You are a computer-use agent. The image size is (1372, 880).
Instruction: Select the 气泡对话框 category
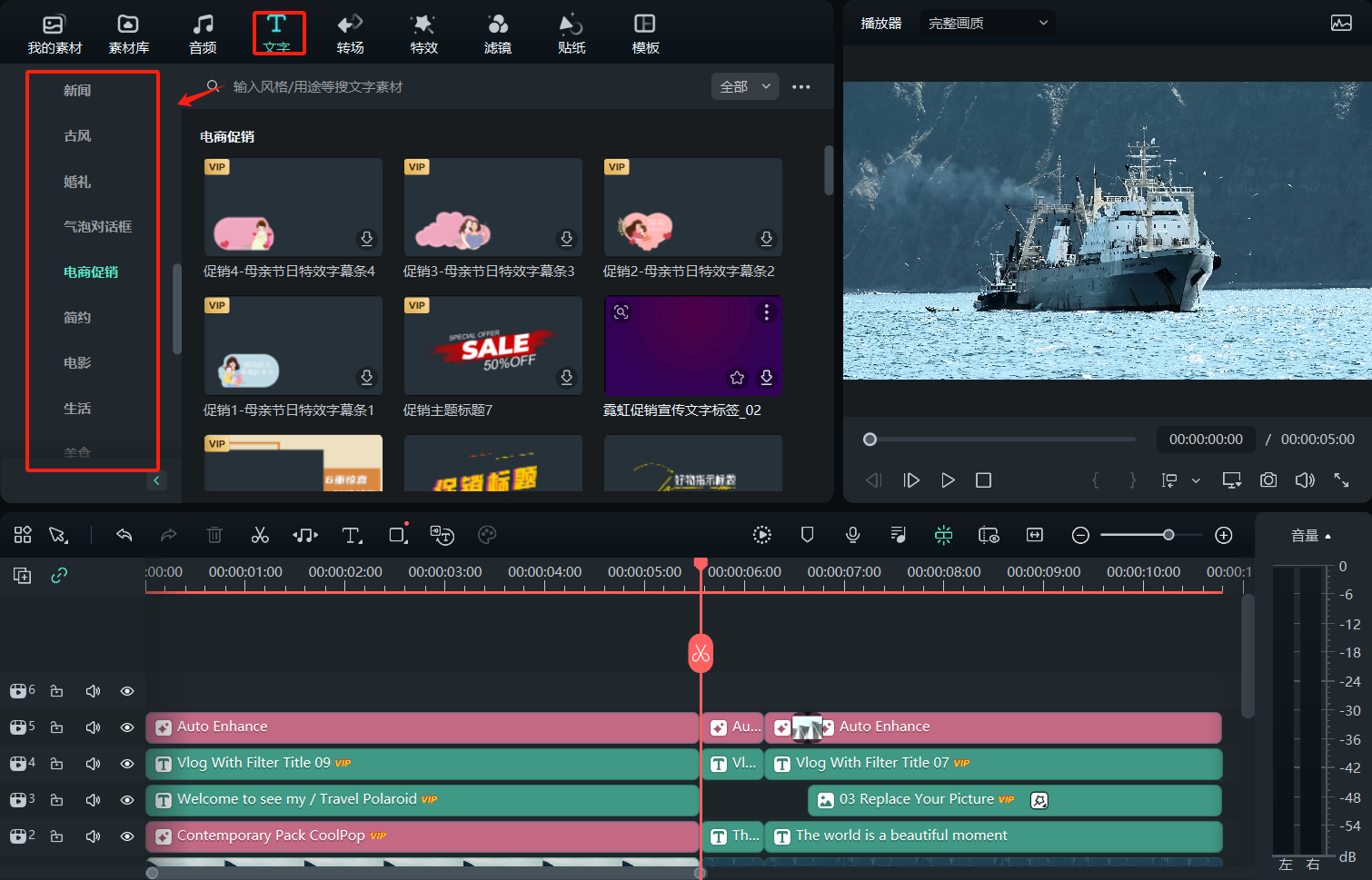click(97, 226)
